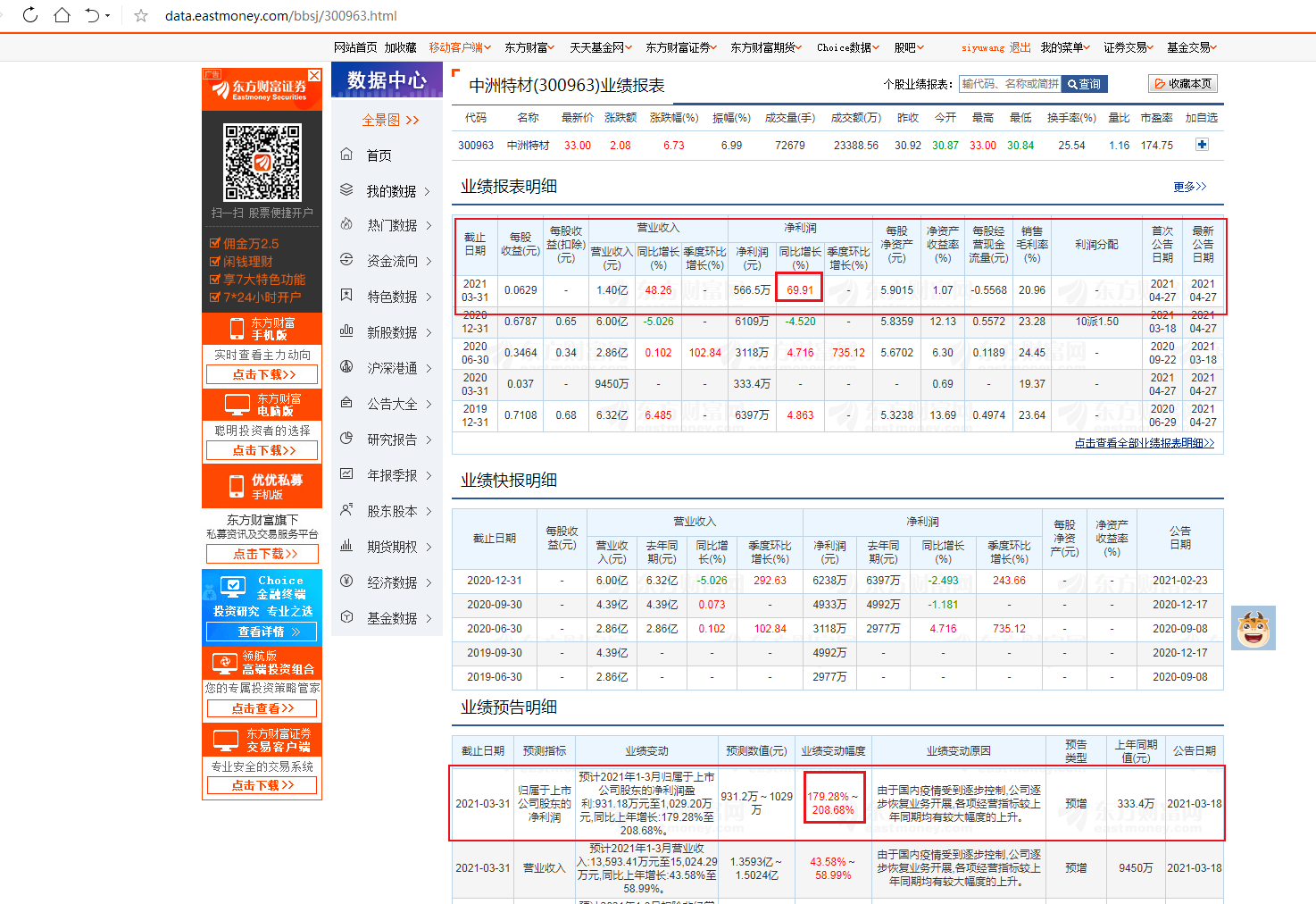Select 热门数据 sidebar menu item
Screen dimensions: 1316x904
click(391, 225)
